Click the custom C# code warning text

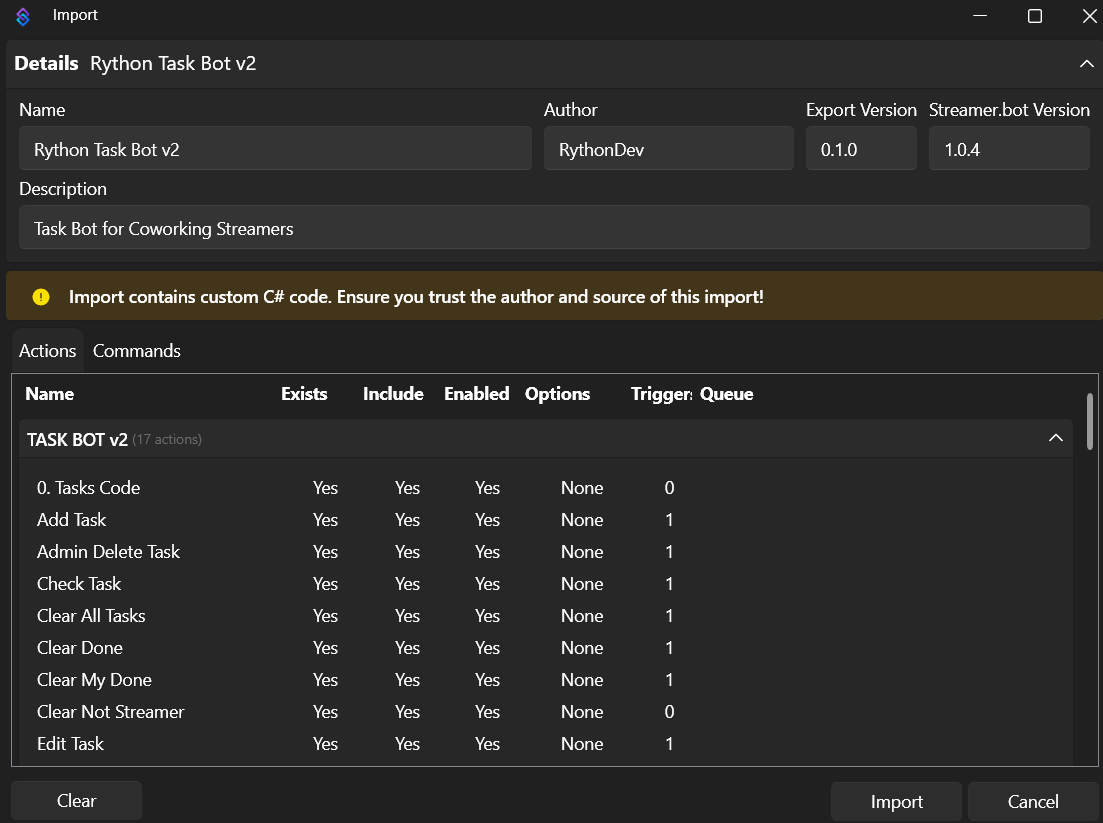(x=416, y=297)
